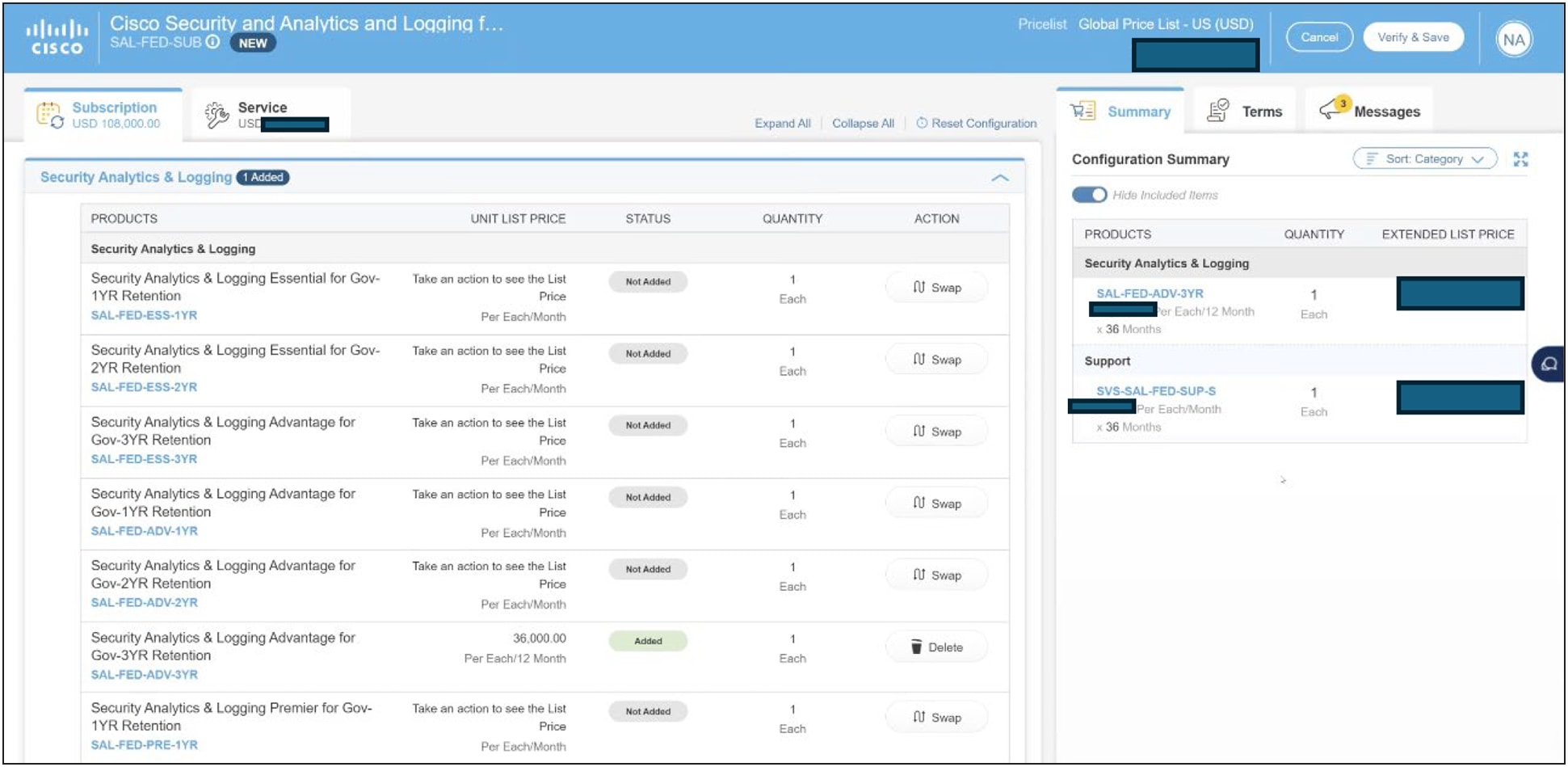Click the Support category row in summary
Viewport: 1568px width, 767px height.
[x=1299, y=361]
